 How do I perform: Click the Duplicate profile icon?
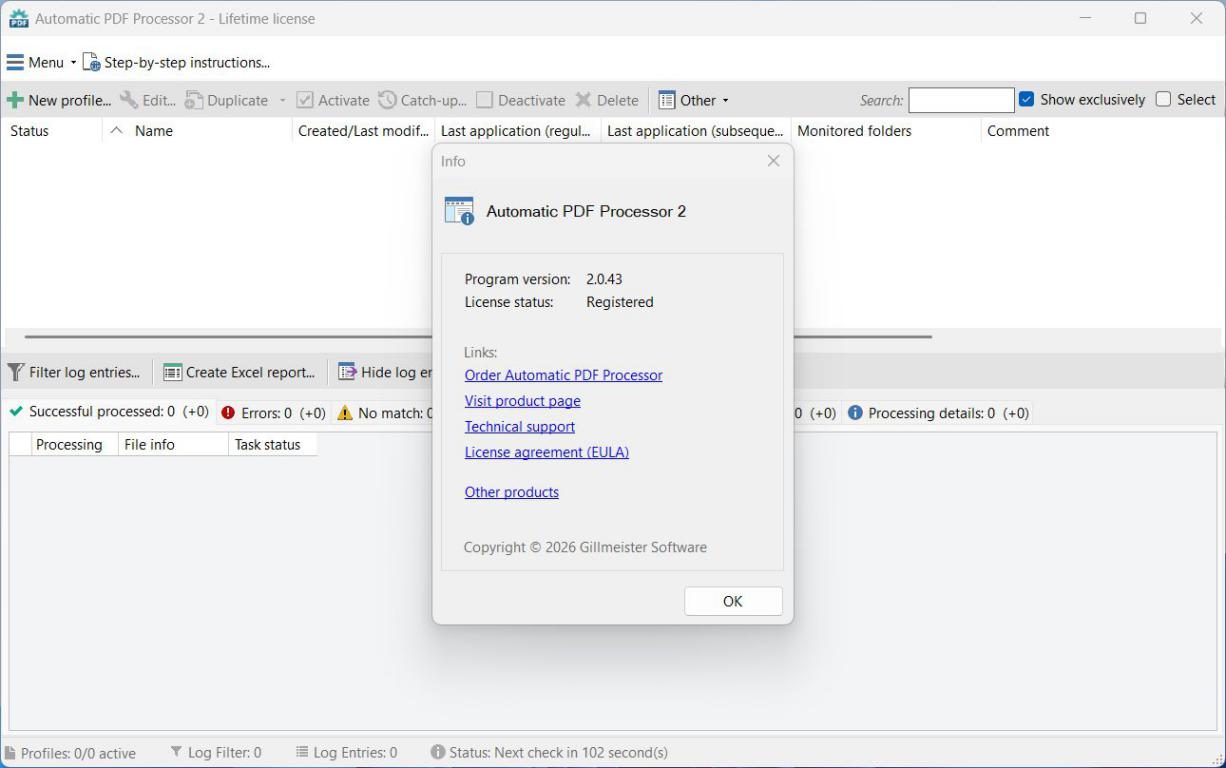(194, 100)
